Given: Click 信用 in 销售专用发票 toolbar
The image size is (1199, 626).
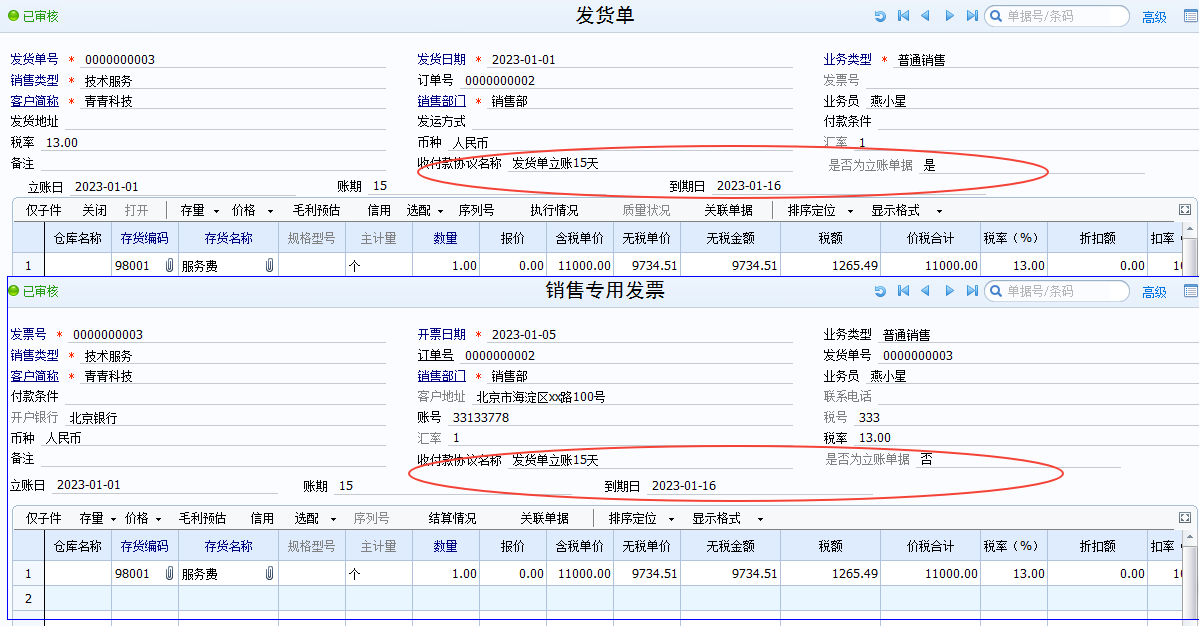Looking at the screenshot, I should point(262,518).
